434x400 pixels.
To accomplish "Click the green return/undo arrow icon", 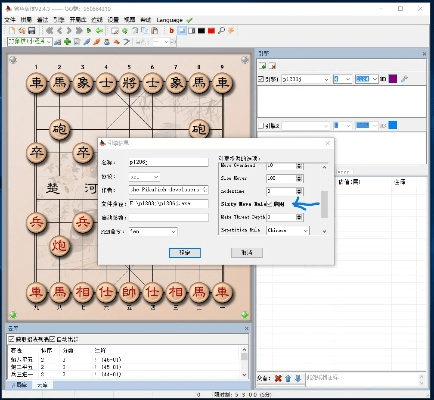I will 99,31.
